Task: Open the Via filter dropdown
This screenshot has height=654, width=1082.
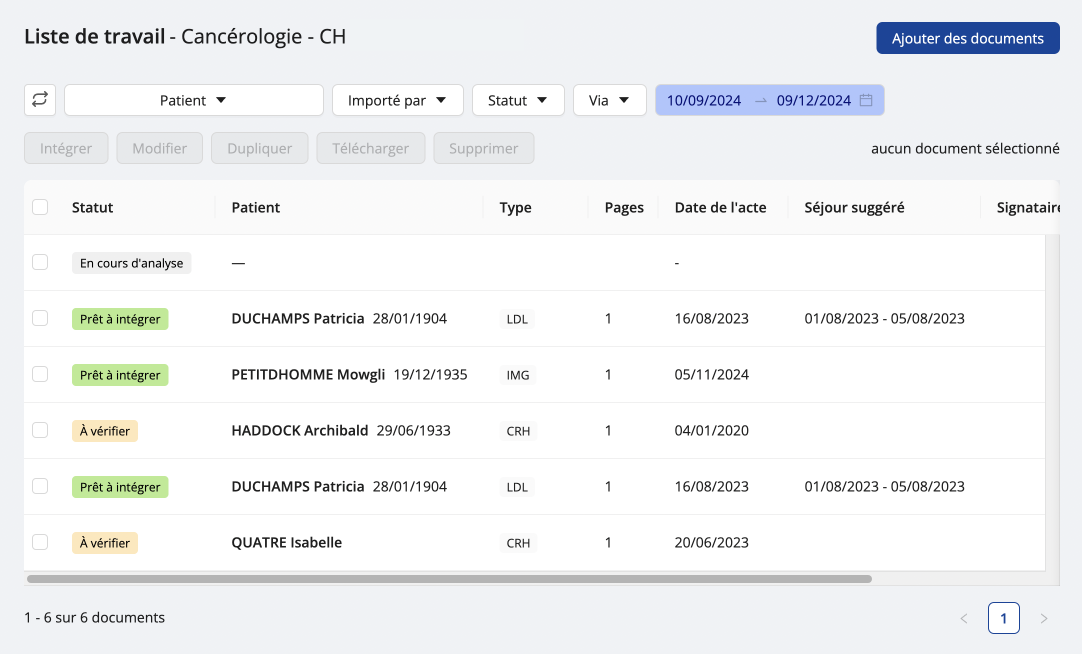Action: point(609,100)
